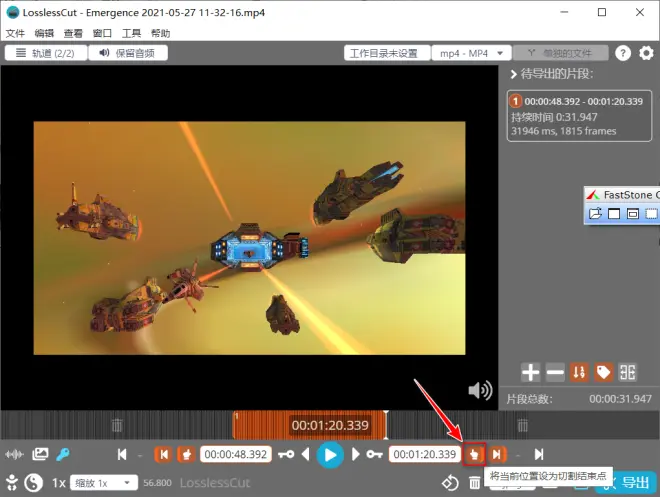The height and width of the screenshot is (497, 660).
Task: Toggle video thumbnails on the timeline
Action: pos(40,454)
